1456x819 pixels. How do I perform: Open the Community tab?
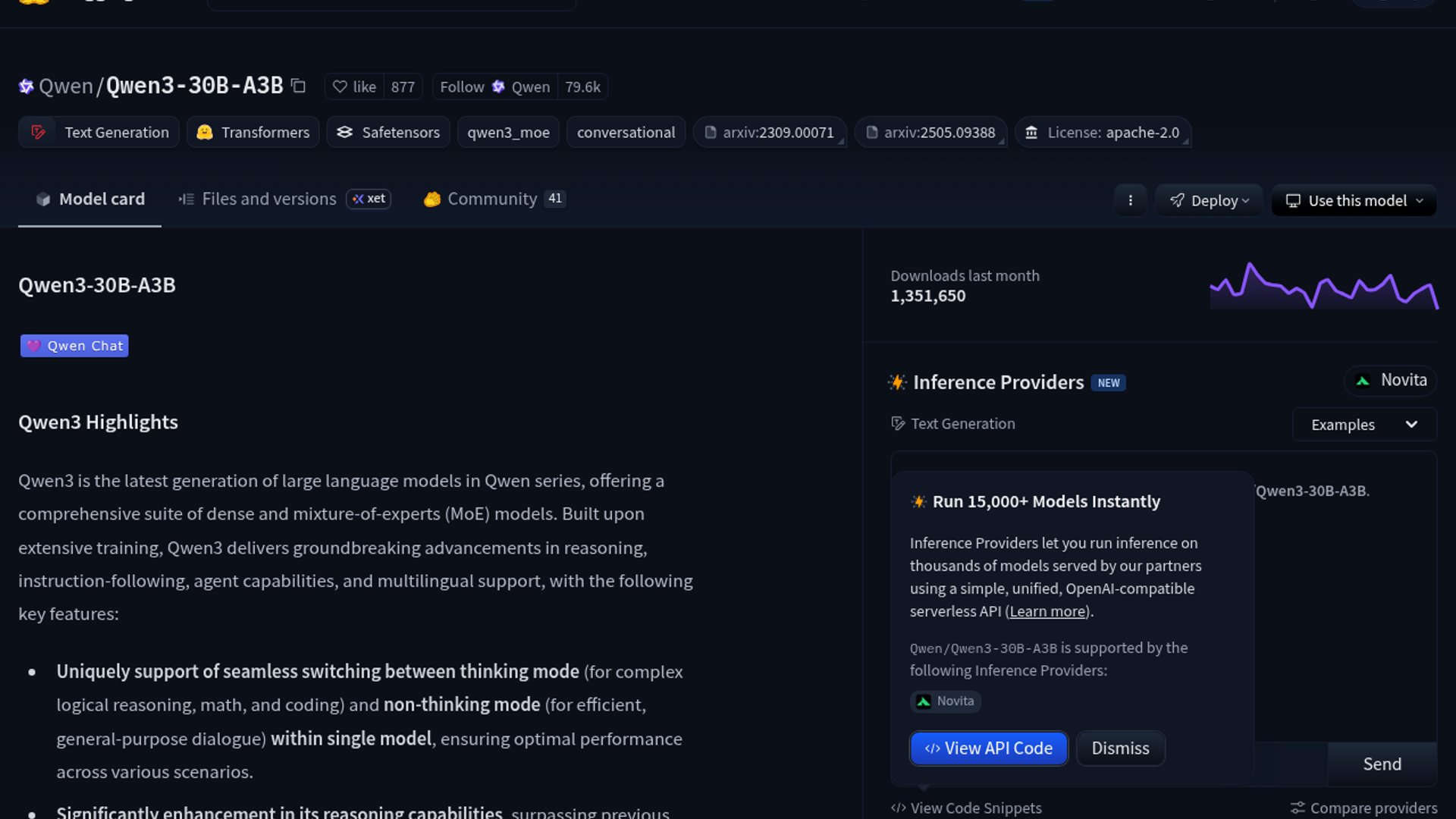pos(493,199)
